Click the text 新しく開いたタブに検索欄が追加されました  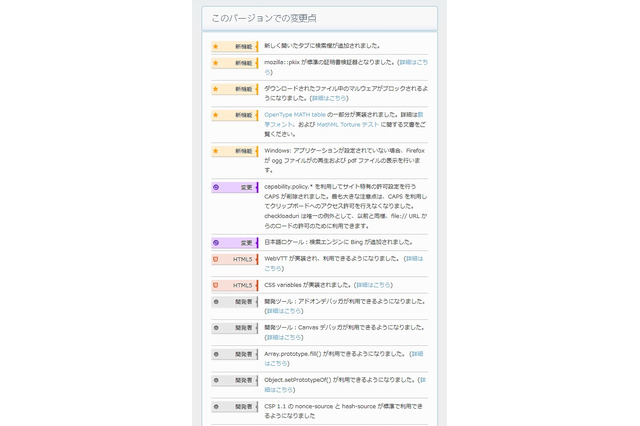(x=322, y=46)
